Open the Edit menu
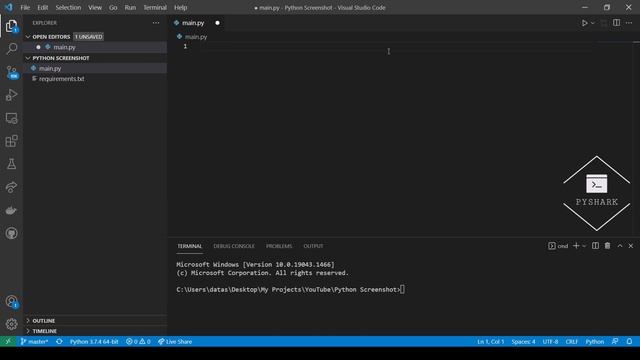Viewport: 640px width, 360px height. pos(42,7)
